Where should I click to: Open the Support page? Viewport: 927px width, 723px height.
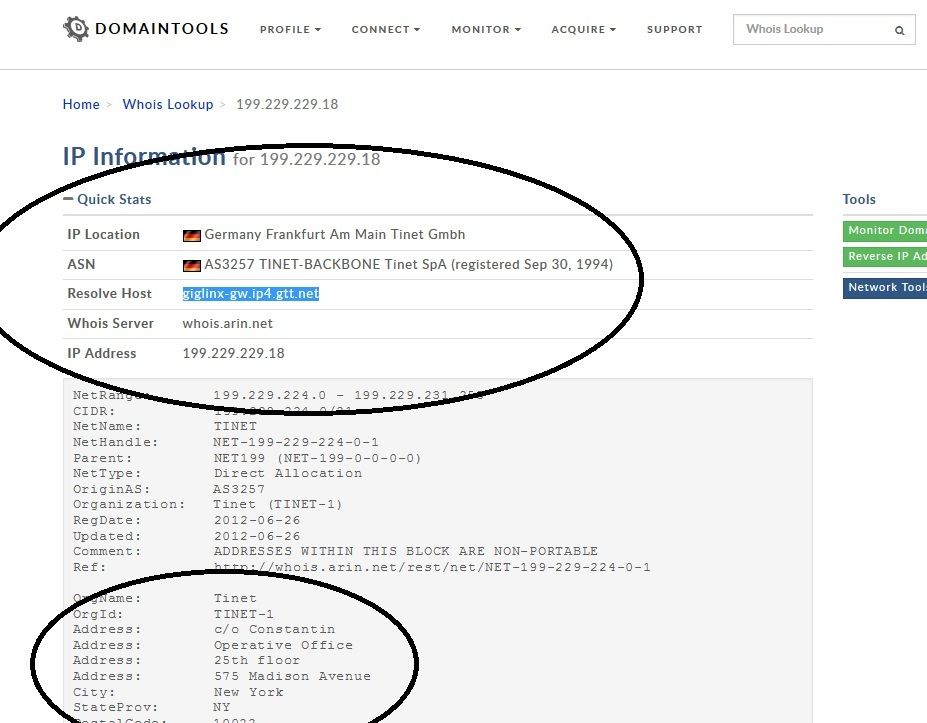[x=675, y=30]
